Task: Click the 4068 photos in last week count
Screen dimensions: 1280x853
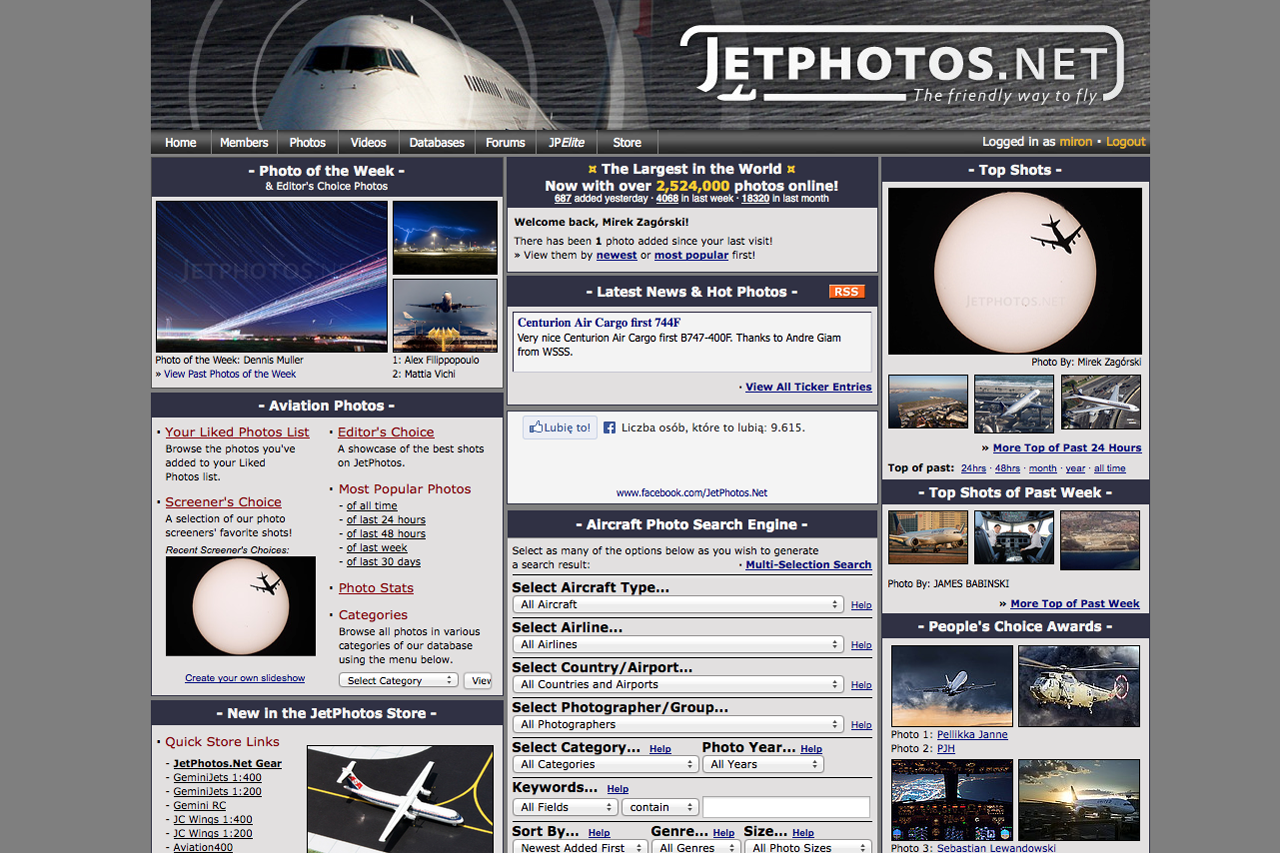Action: tap(667, 199)
